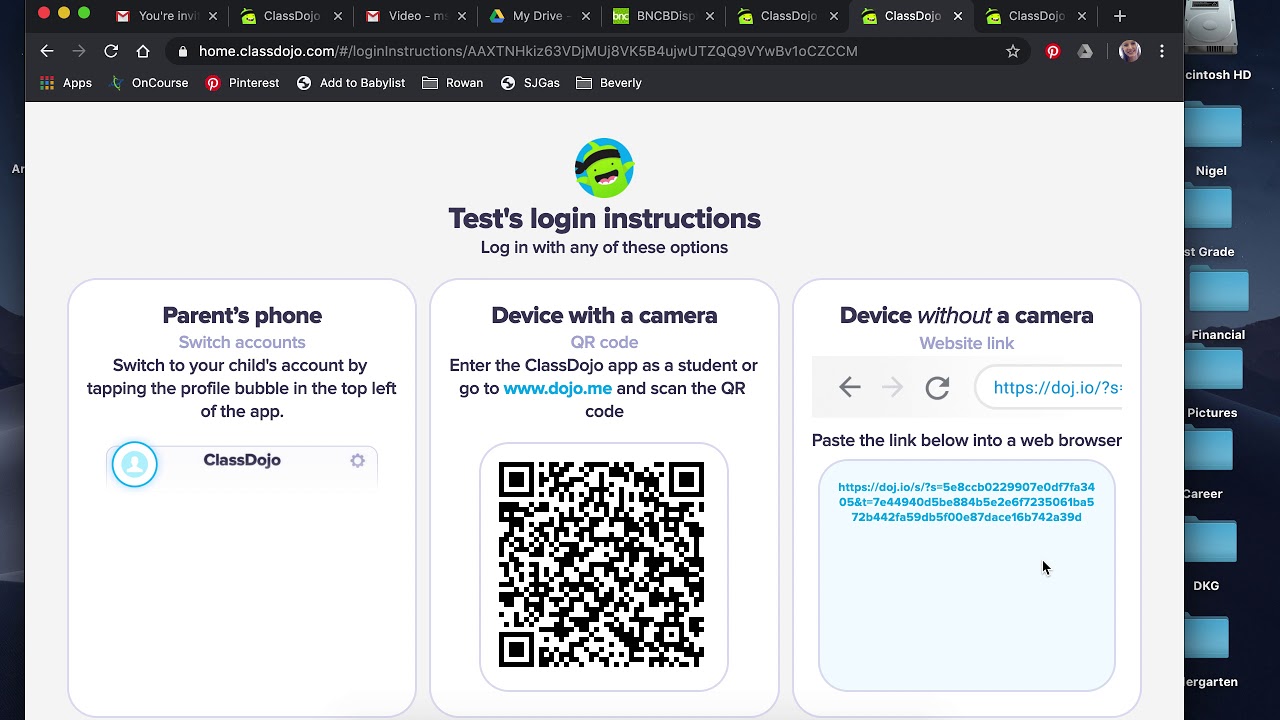Click the Apps grid bookmark
The image size is (1280, 720).
tap(66, 83)
